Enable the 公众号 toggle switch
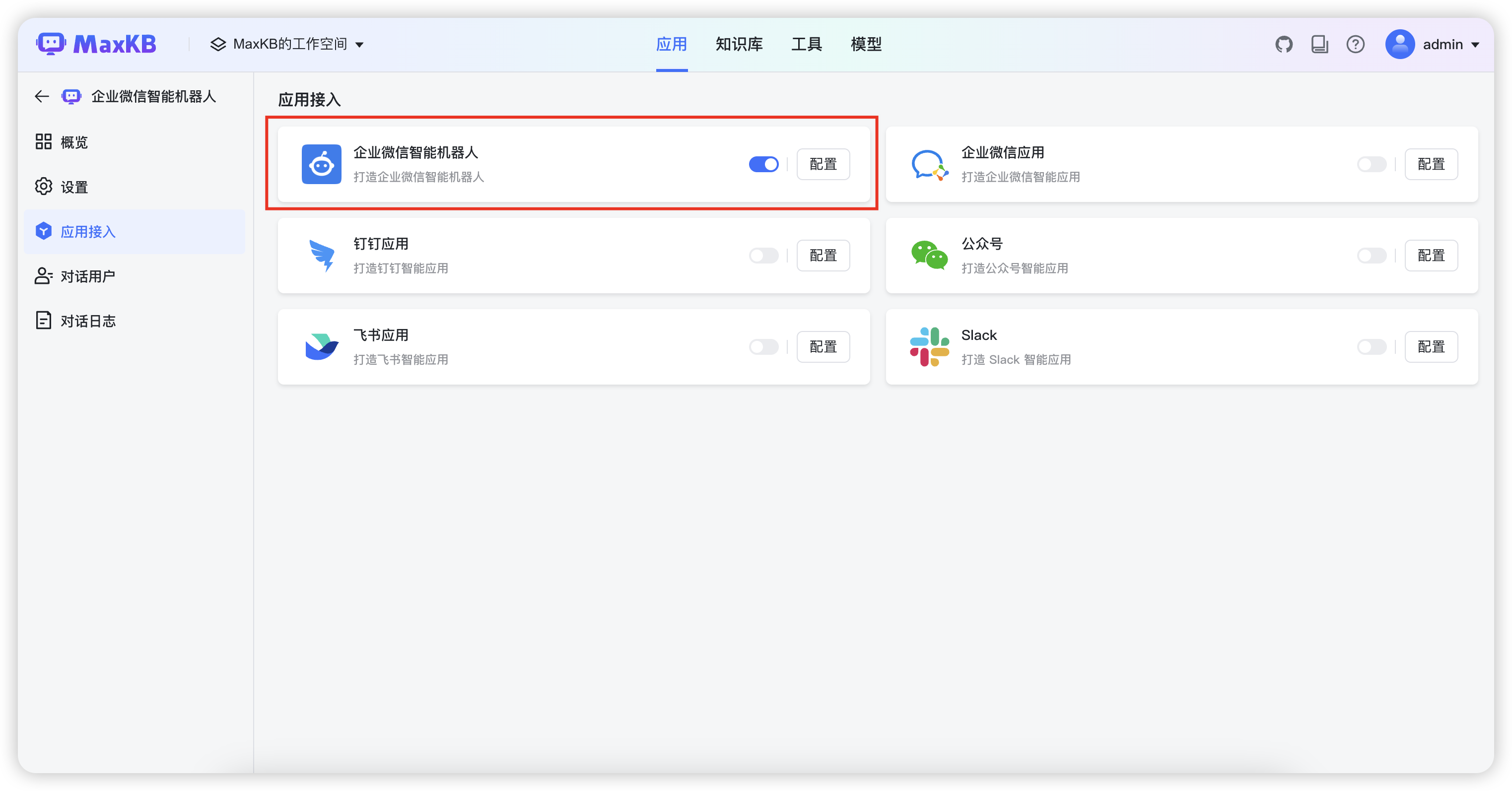The image size is (1512, 791). click(1372, 256)
